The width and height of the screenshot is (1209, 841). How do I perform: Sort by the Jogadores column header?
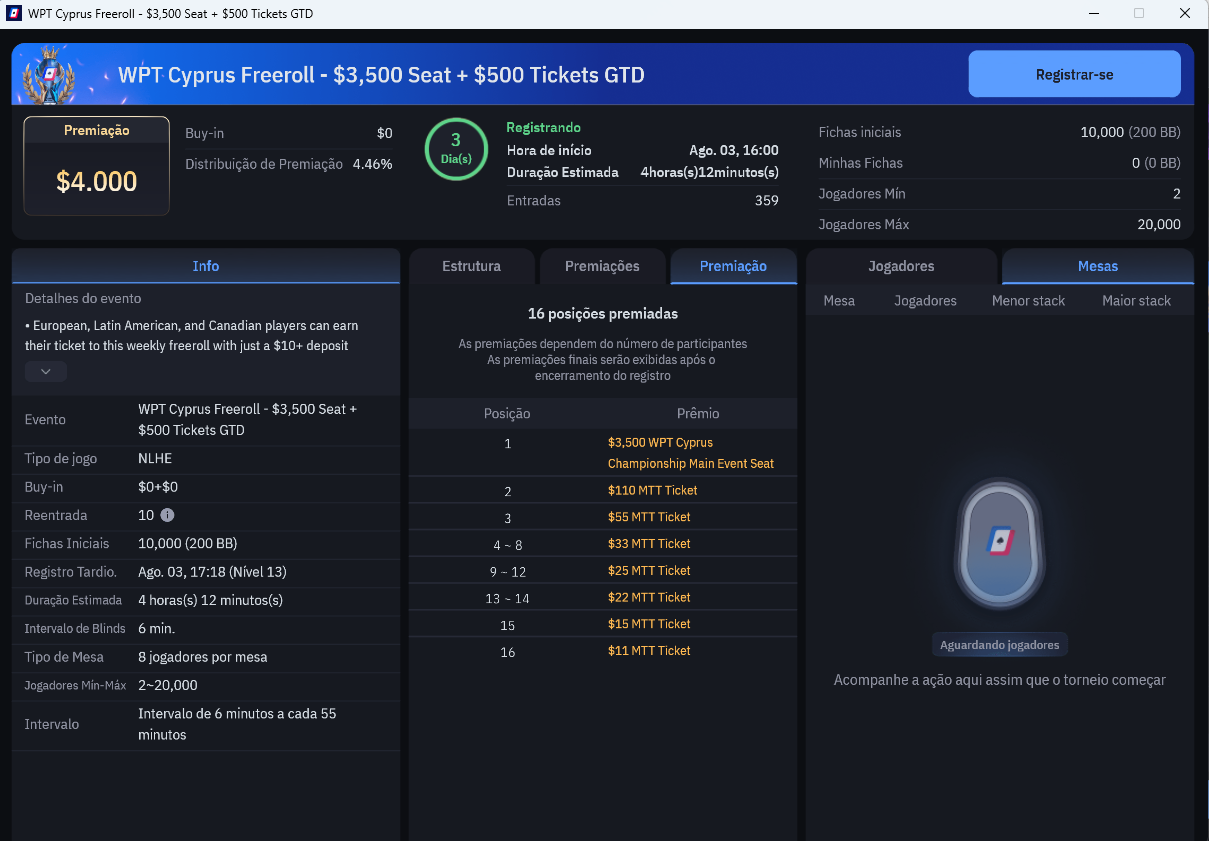click(925, 301)
